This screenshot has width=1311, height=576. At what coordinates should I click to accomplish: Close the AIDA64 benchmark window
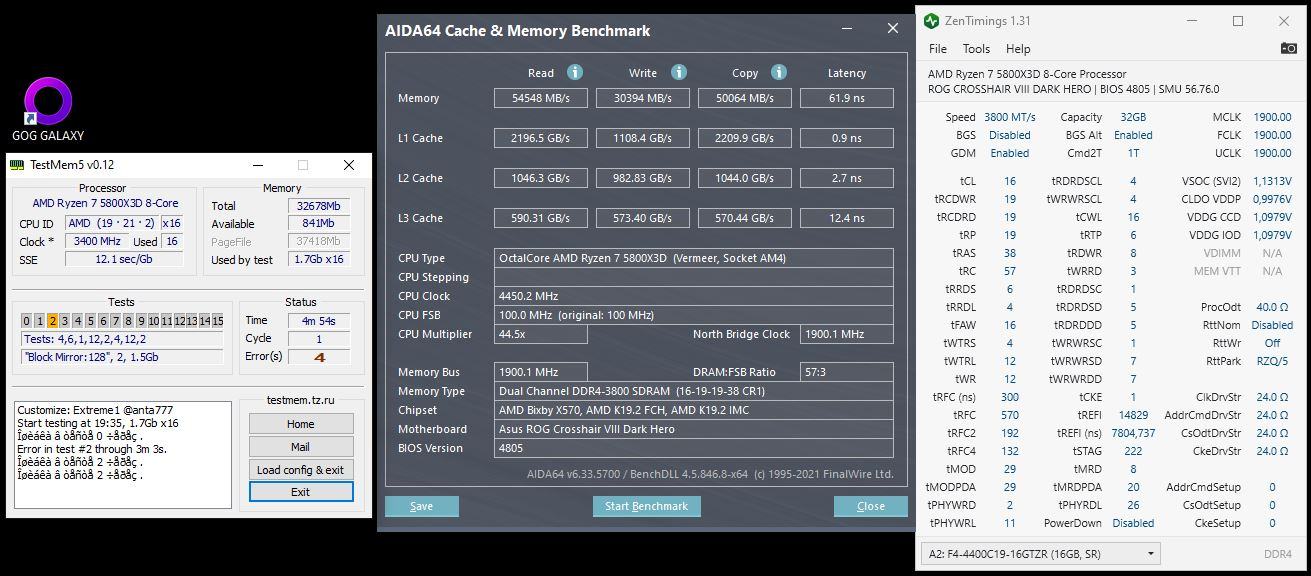[x=892, y=30]
